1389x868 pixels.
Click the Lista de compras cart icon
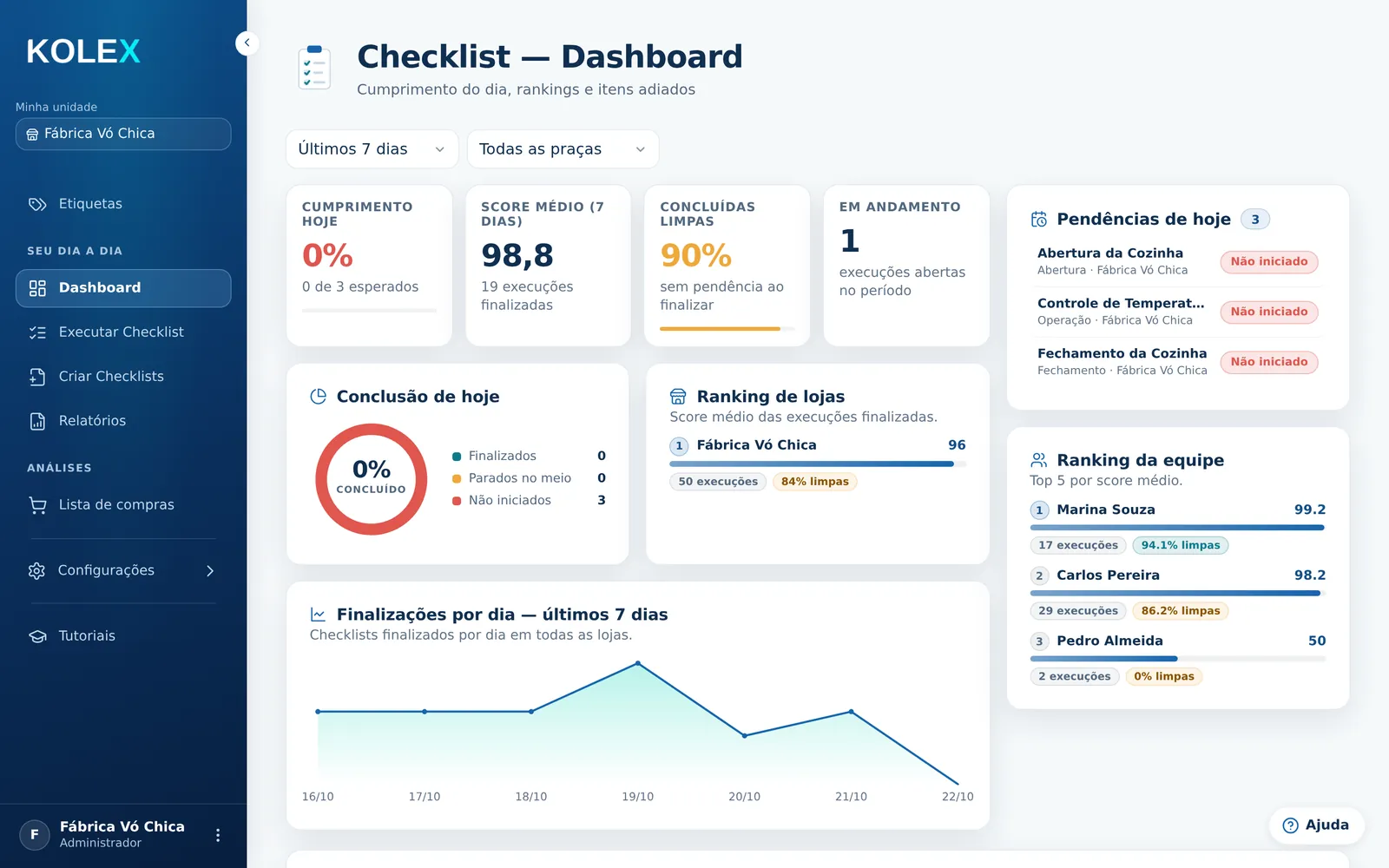37,505
